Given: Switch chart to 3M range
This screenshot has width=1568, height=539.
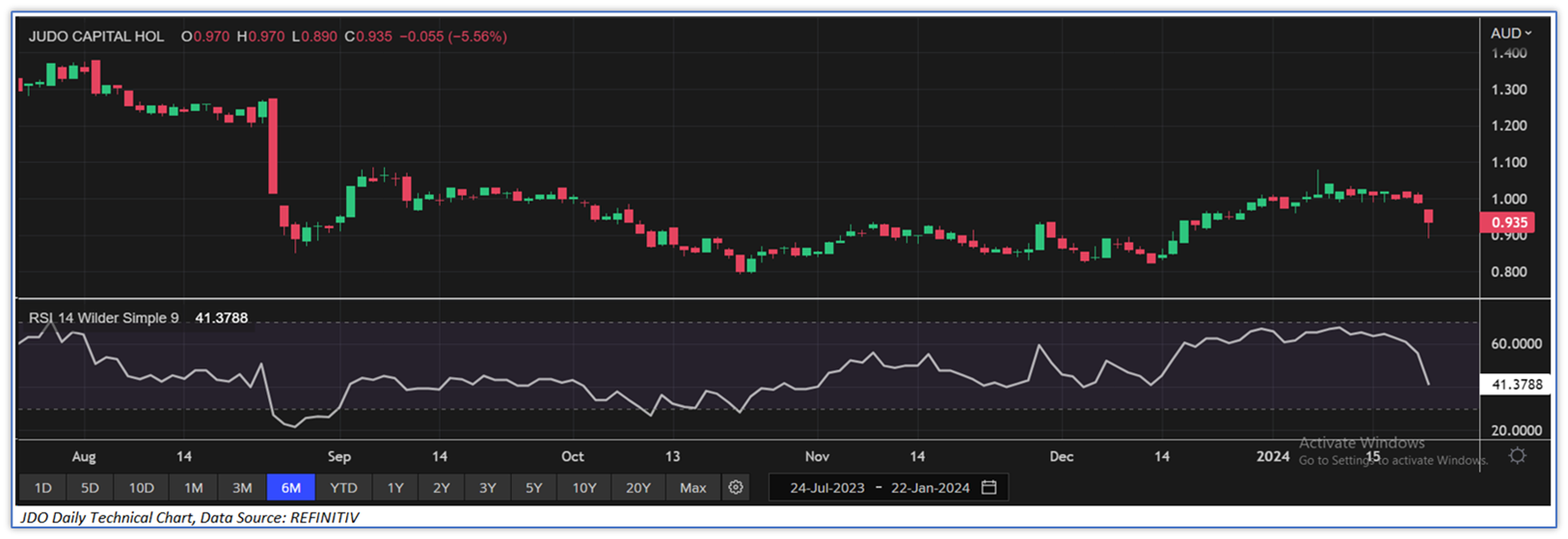Looking at the screenshot, I should (242, 488).
